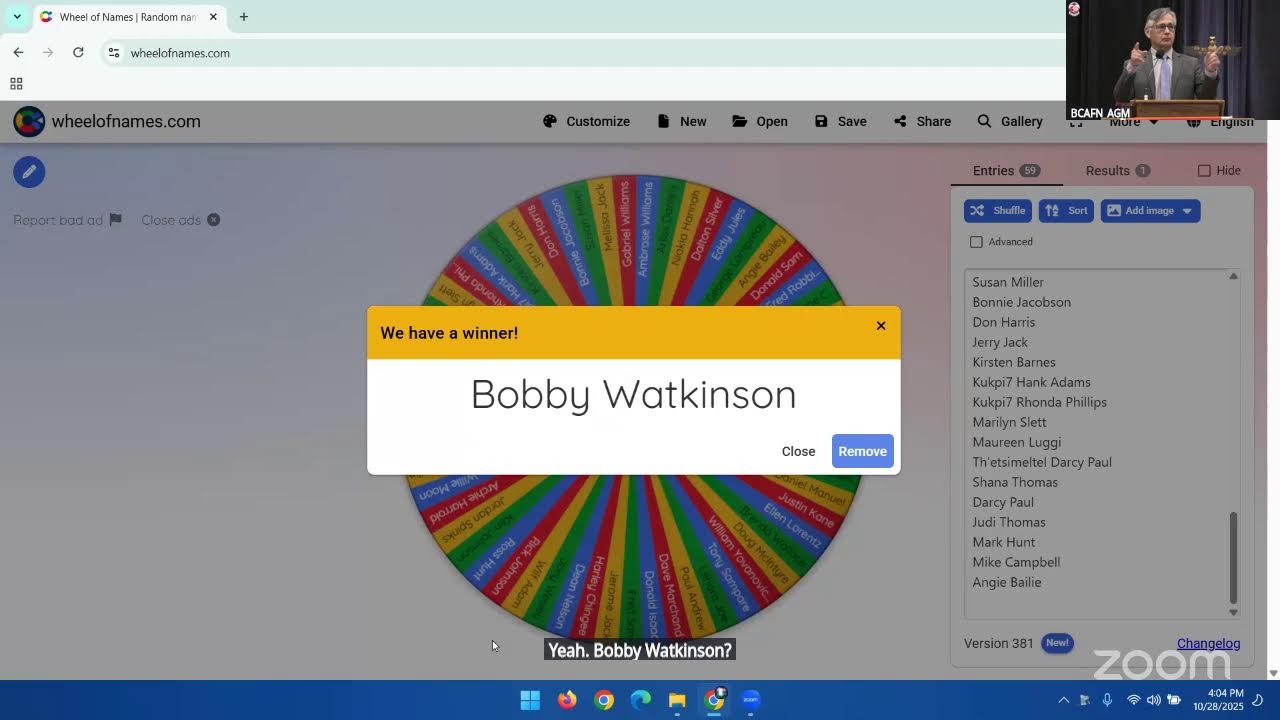The height and width of the screenshot is (720, 1280).
Task: Click the entry Marilyn Slett
Action: click(1009, 422)
